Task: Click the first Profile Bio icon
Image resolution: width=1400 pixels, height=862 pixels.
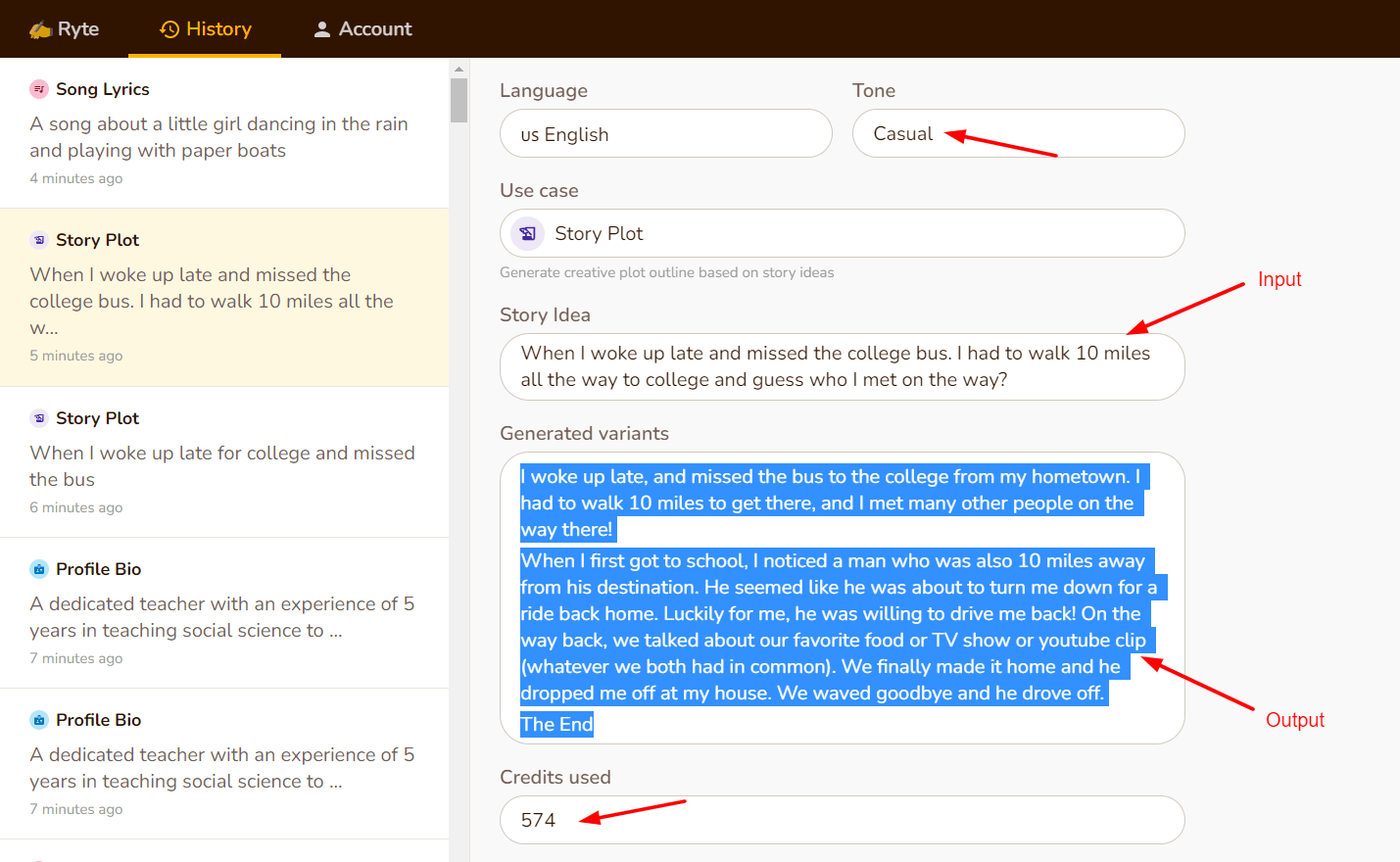Action: pos(39,569)
